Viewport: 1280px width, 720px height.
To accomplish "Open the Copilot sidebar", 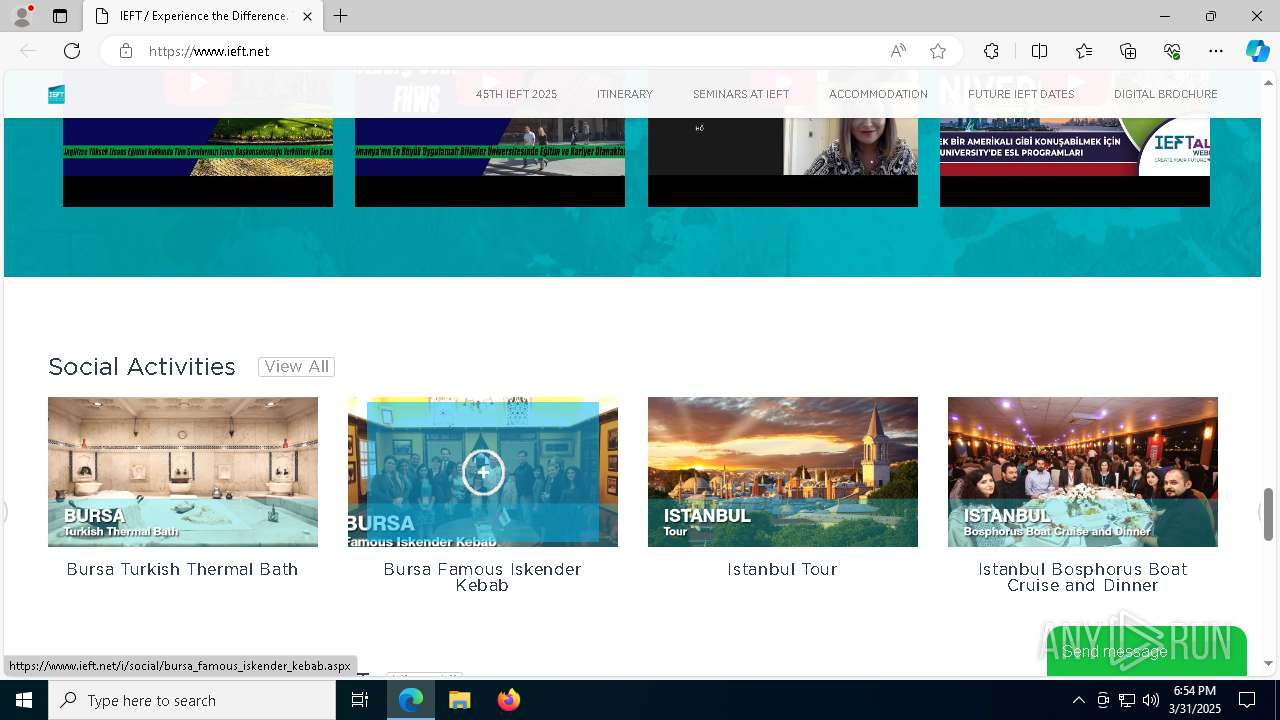I will (1257, 51).
